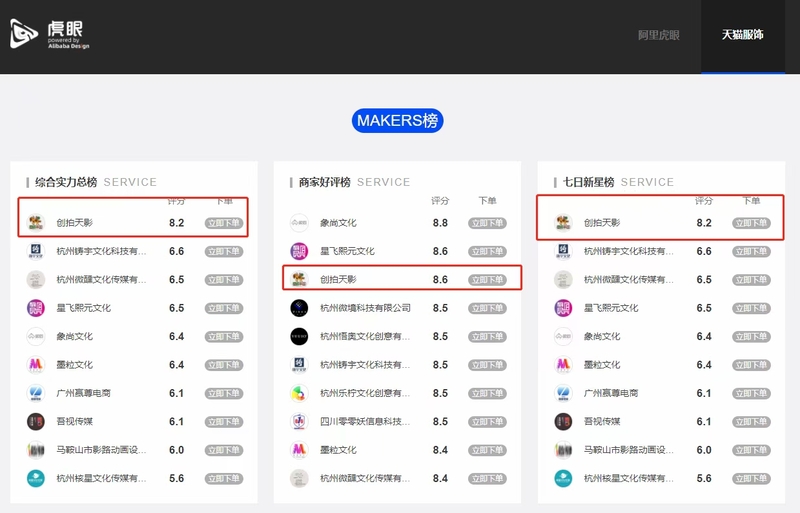Click 杭州微境科技有限公司 logo in 商家好评榜
The width and height of the screenshot is (800, 513).
point(299,308)
